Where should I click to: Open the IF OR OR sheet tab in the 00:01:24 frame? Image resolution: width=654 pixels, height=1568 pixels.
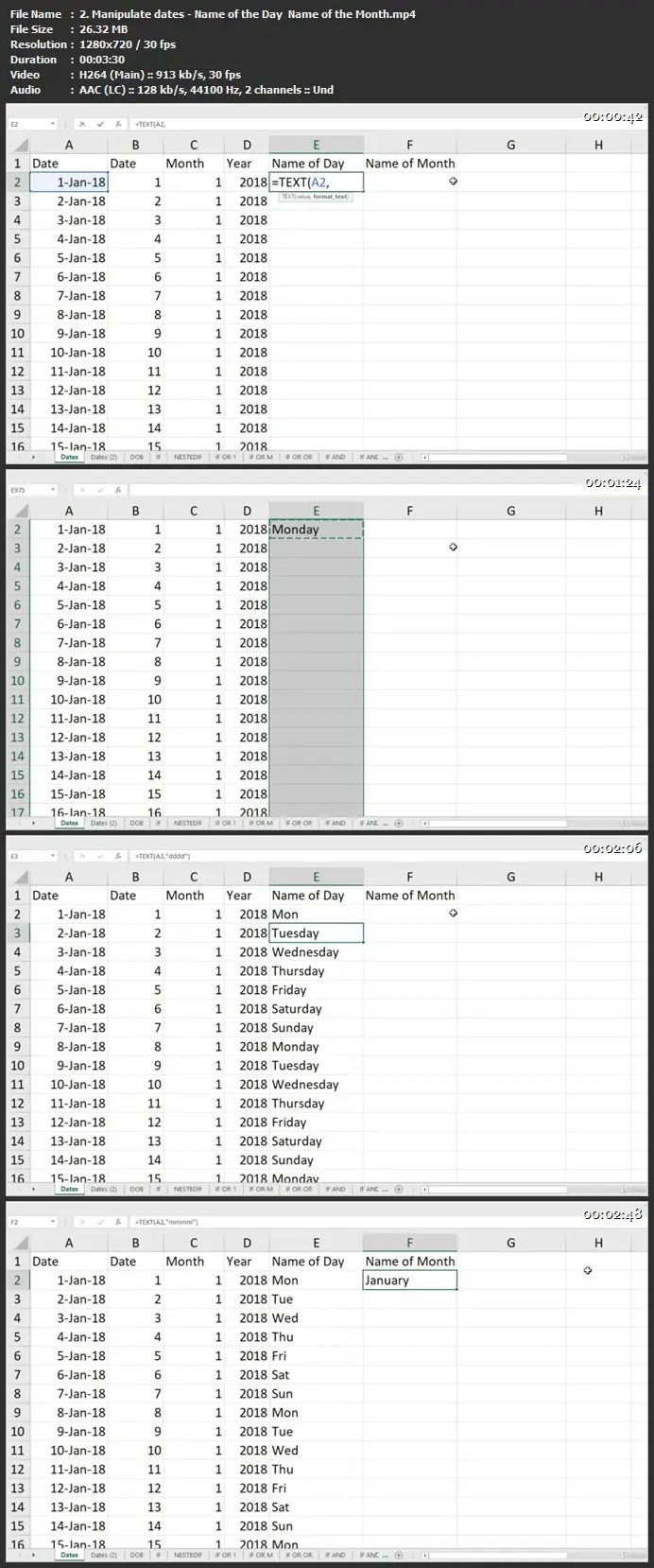299,823
